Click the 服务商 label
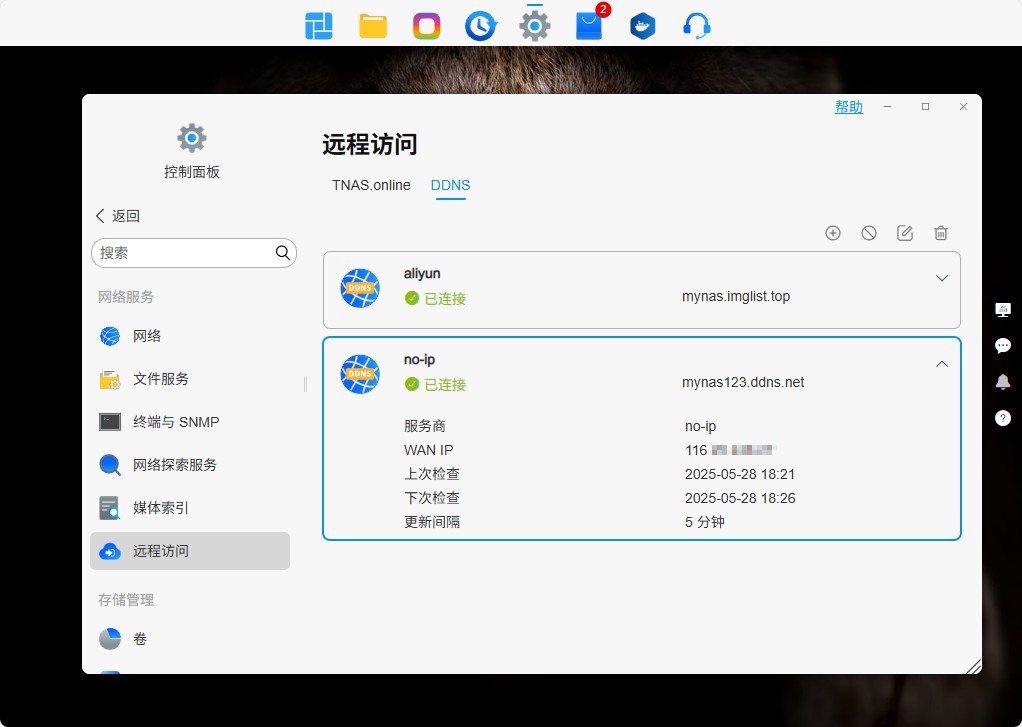The height and width of the screenshot is (727, 1022). (424, 426)
